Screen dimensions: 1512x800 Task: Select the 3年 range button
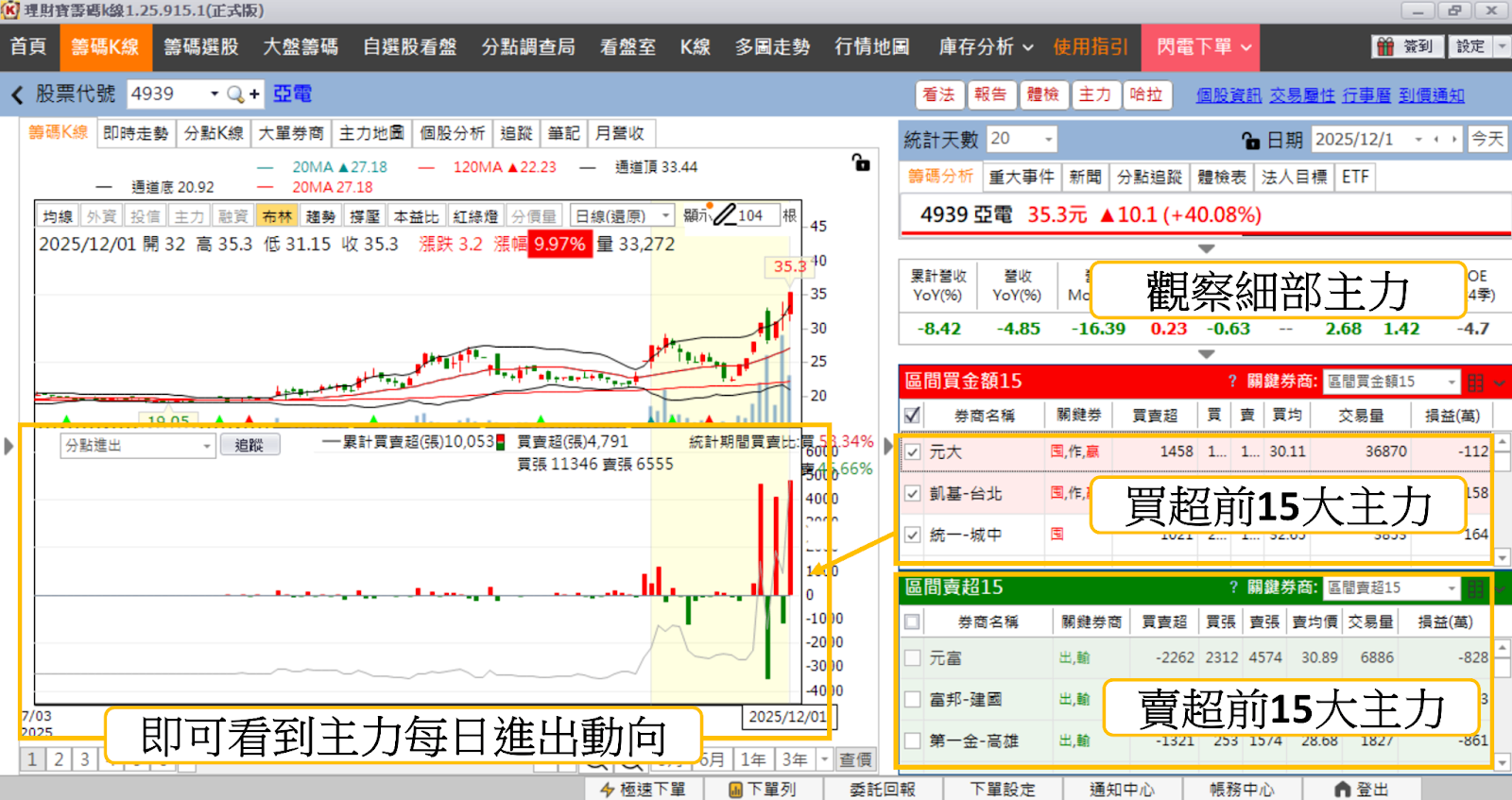(795, 759)
